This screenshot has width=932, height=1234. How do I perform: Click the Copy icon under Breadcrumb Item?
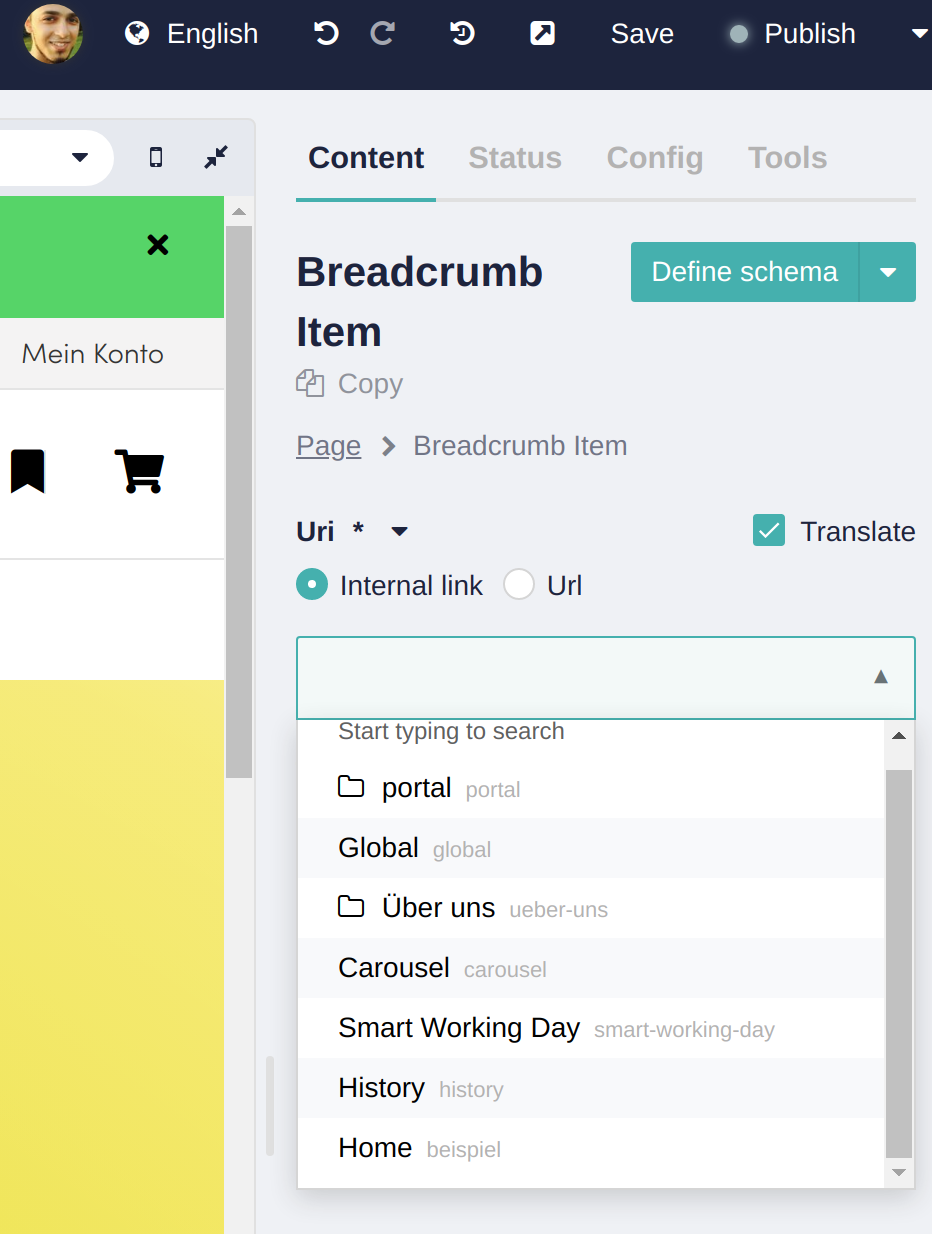309,383
